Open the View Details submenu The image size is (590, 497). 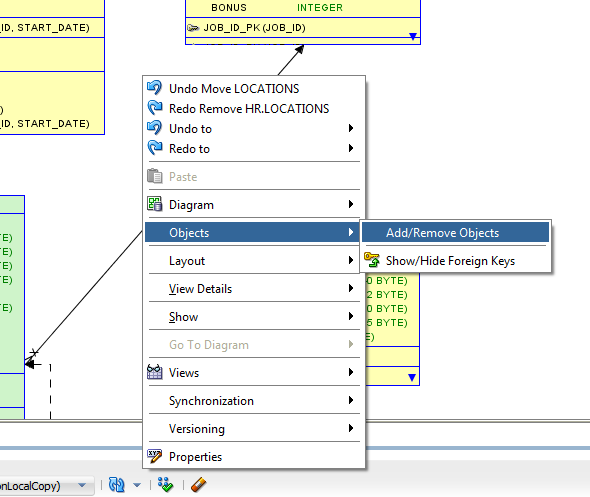click(x=254, y=289)
